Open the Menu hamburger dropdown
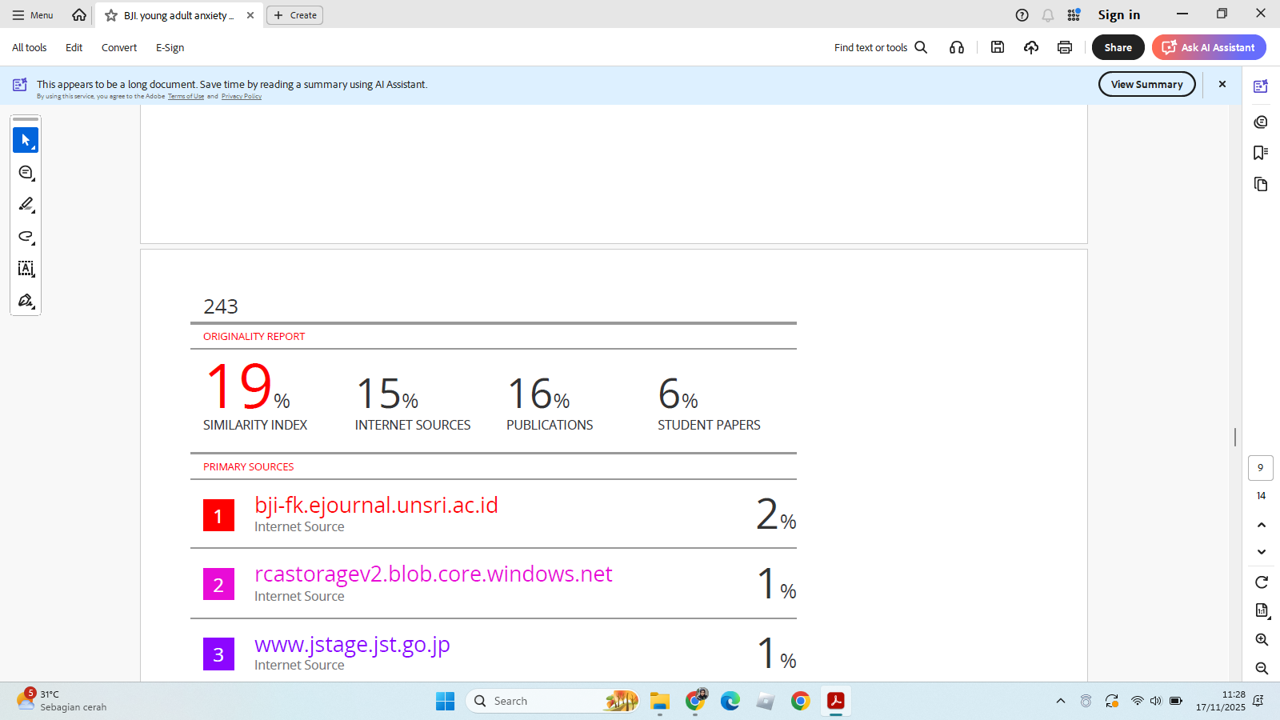The height and width of the screenshot is (720, 1280). (32, 15)
